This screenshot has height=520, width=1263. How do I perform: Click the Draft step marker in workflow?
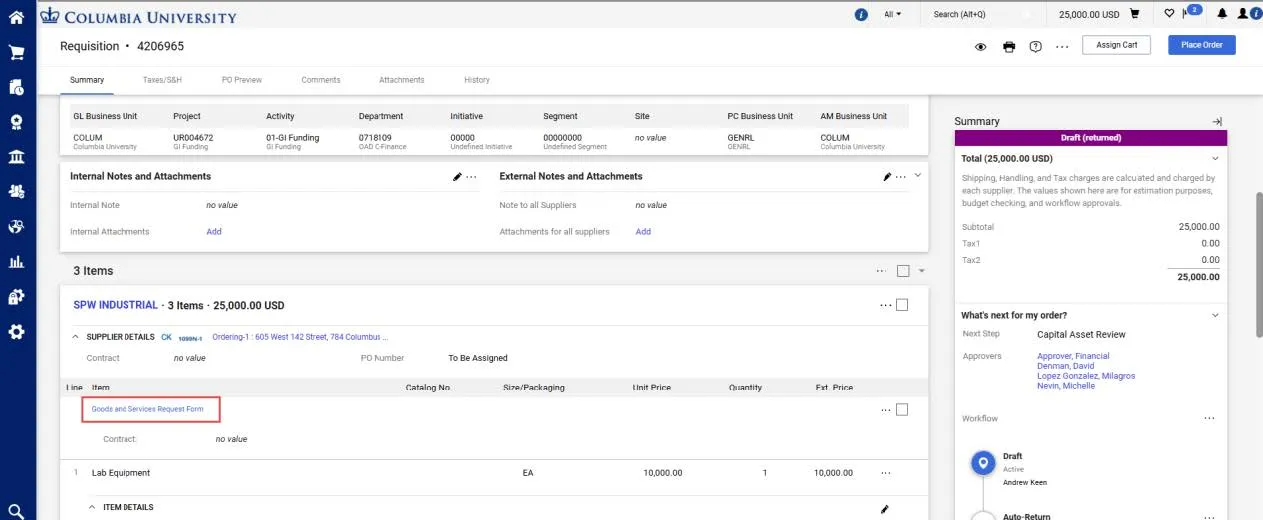point(983,463)
